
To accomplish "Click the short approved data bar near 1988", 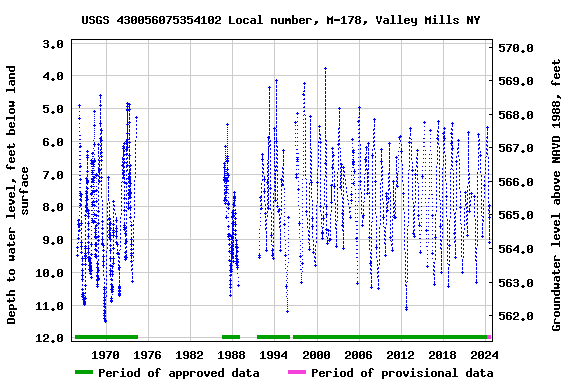I will click(x=231, y=337).
